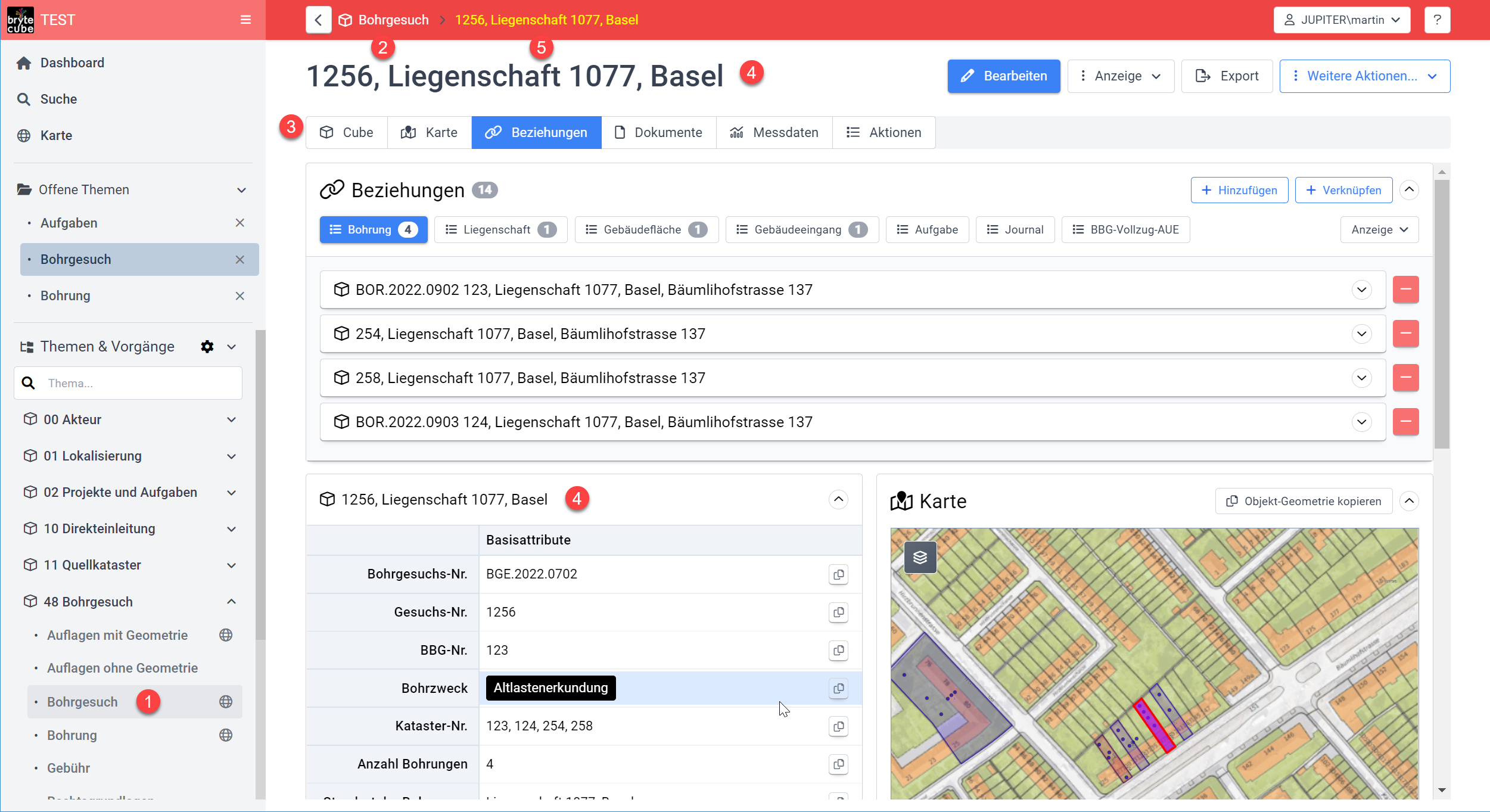This screenshot has height=812, width=1490.
Task: Click Objekt-Geometrie kopieren button
Action: (1303, 501)
